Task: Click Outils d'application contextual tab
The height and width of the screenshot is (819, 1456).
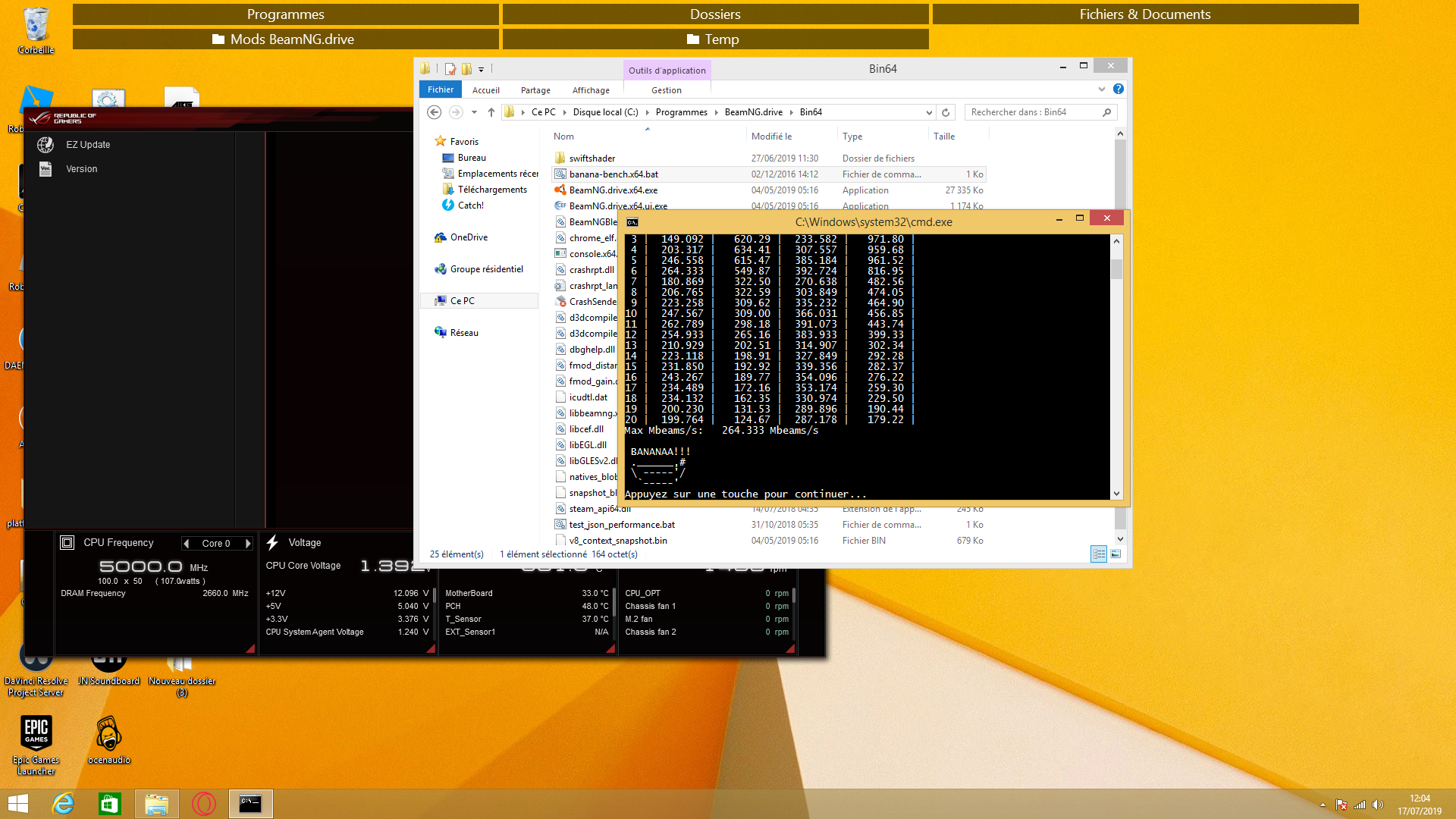Action: [x=667, y=71]
